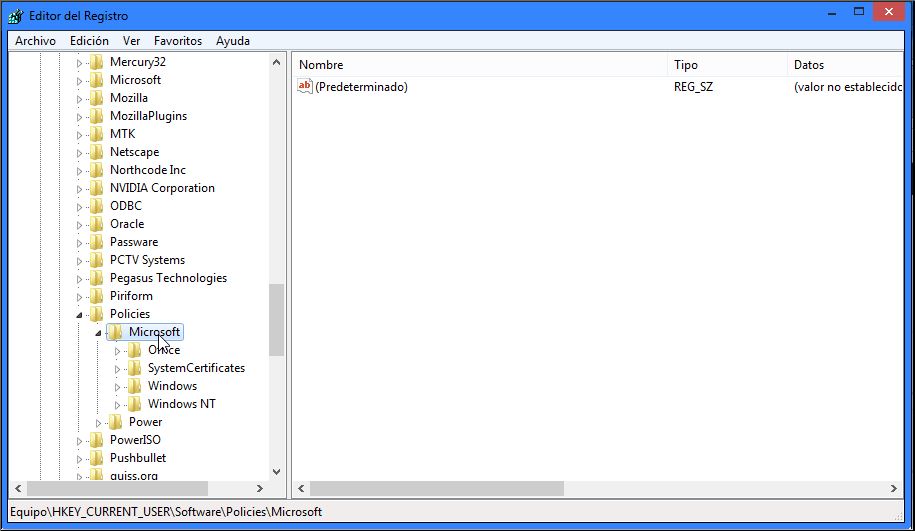Expand the NVIDIA Corporation key
The image size is (915, 531).
click(79, 189)
